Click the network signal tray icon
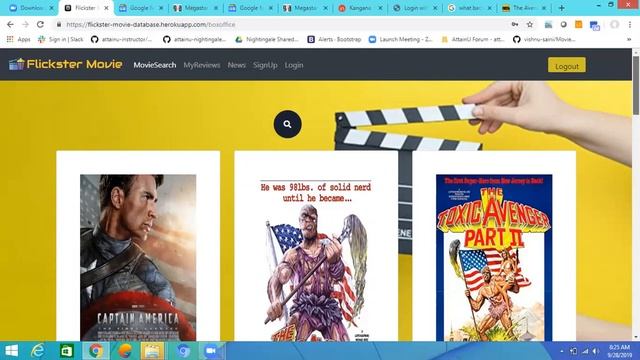Screen dimensions: 640x360 click(585, 351)
